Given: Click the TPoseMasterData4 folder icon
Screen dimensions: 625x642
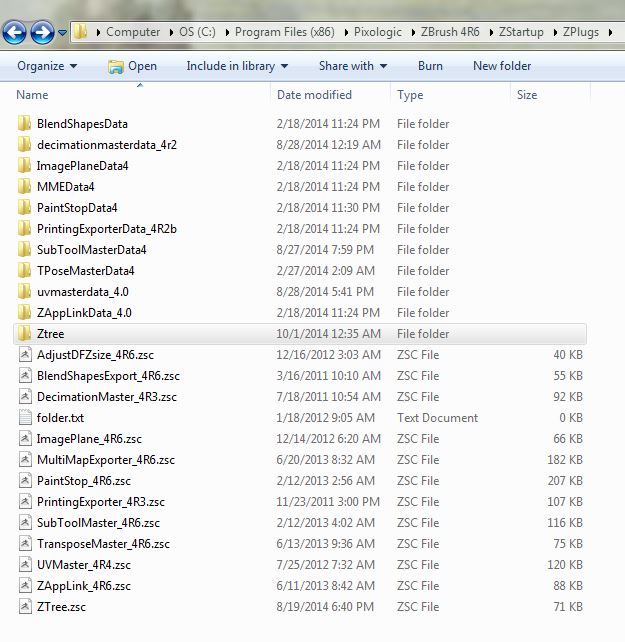Looking at the screenshot, I should click(x=25, y=270).
